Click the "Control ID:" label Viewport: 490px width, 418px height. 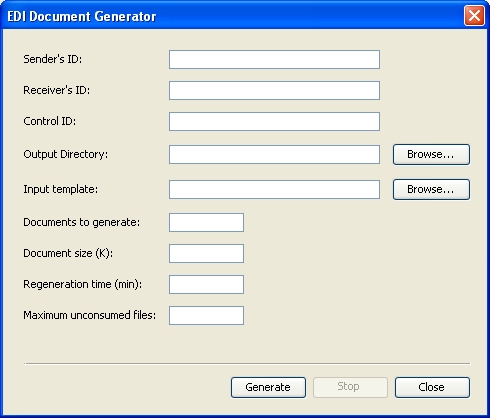pos(50,121)
